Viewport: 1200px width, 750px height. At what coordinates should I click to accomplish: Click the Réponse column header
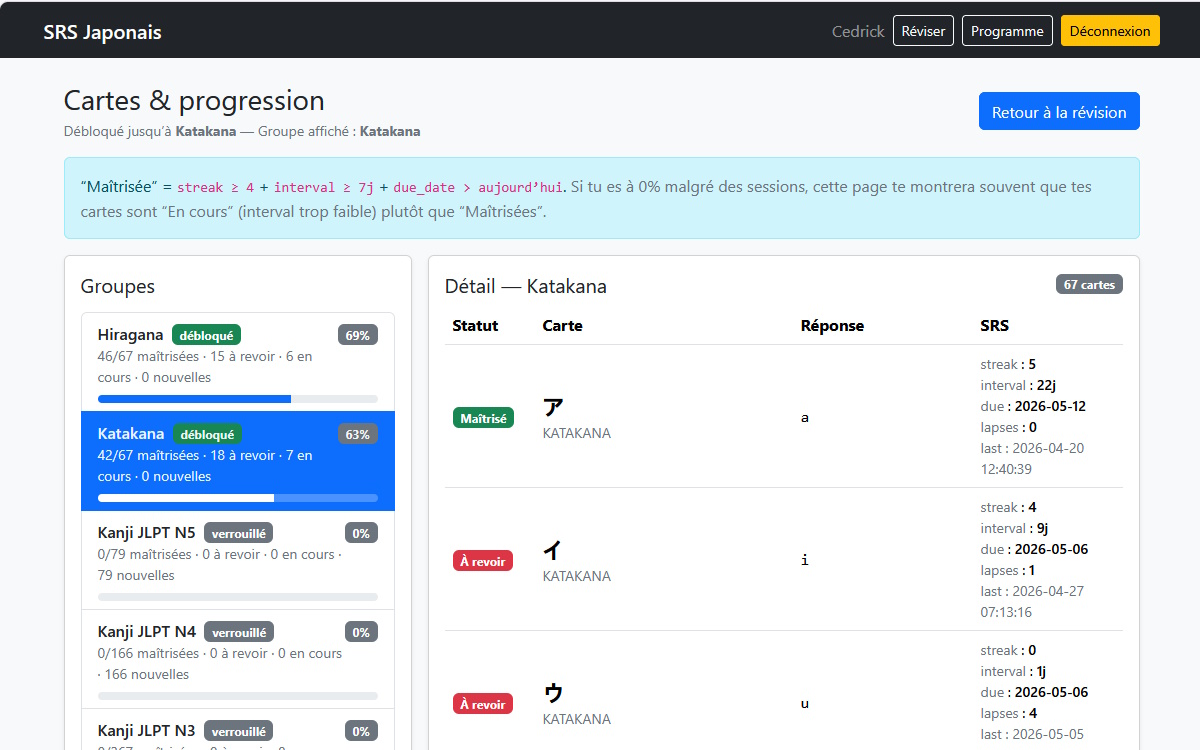832,325
